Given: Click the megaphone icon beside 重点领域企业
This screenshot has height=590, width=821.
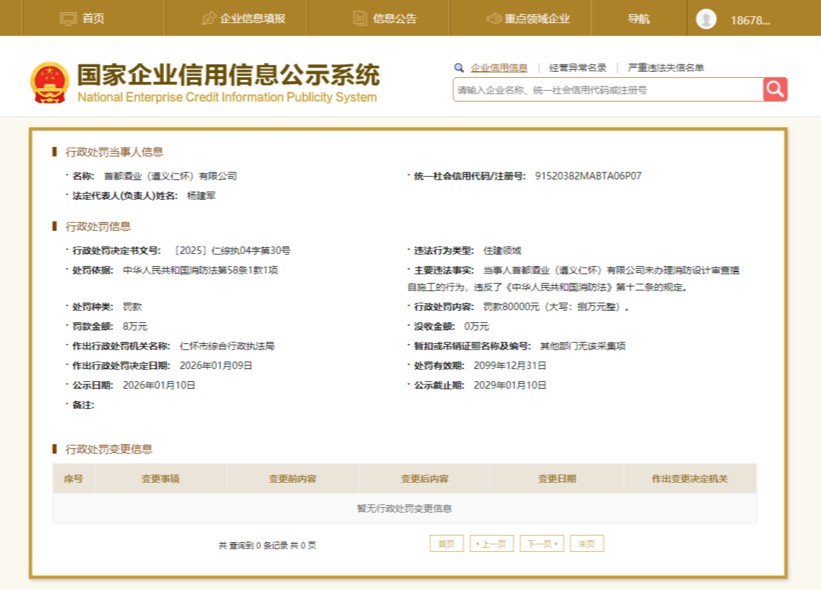Looking at the screenshot, I should coord(494,18).
